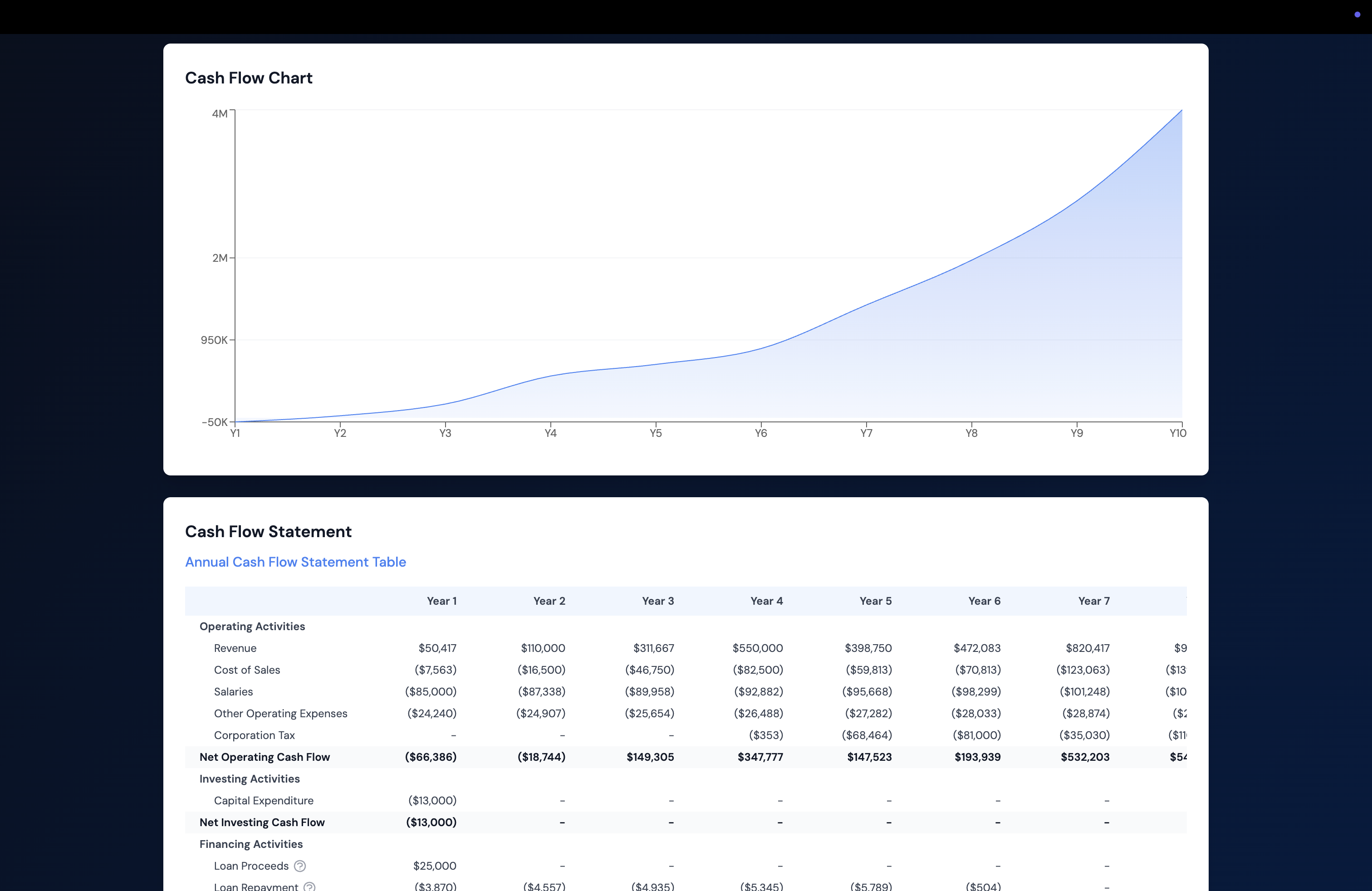
Task: Click the Investing Activities section heading
Action: [249, 778]
